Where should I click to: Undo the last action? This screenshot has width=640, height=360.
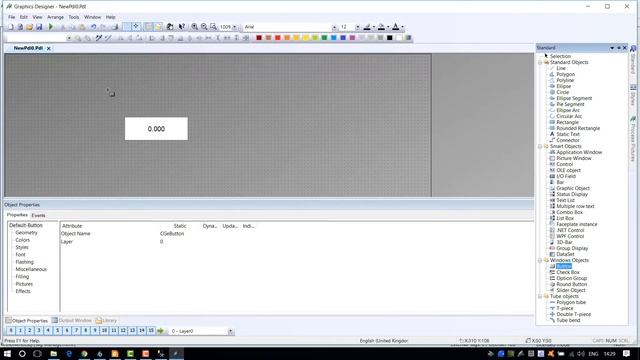[x=93, y=27]
